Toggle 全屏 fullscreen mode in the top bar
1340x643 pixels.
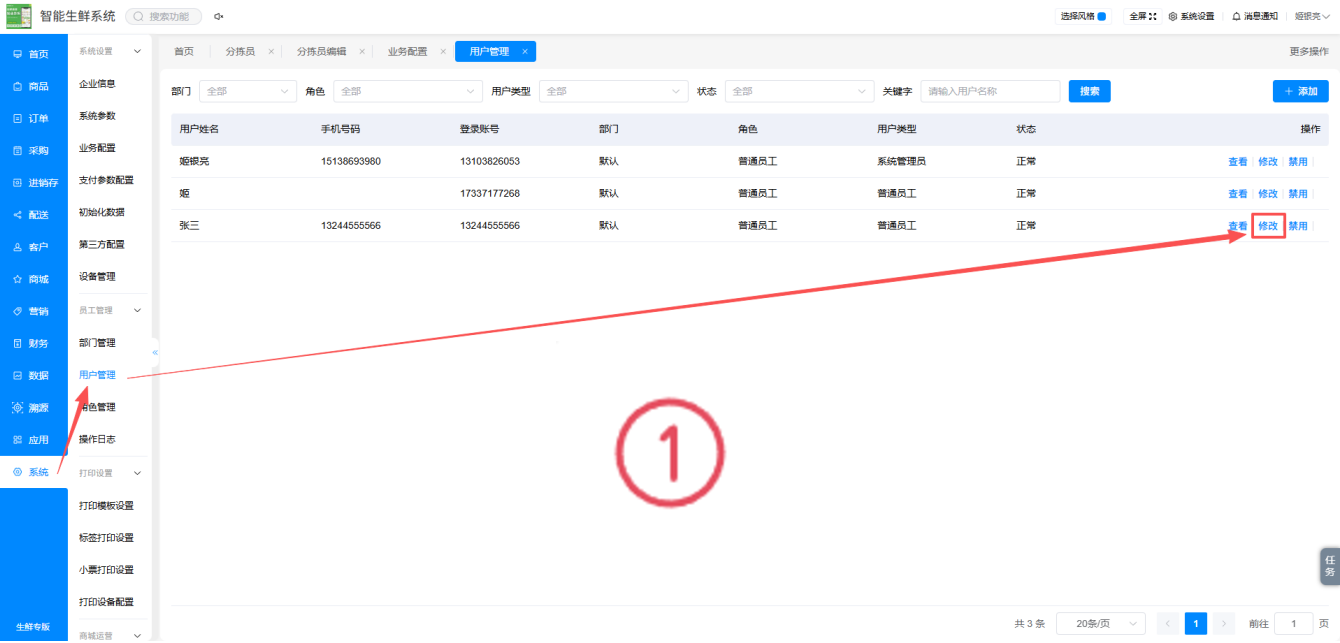coord(1142,16)
